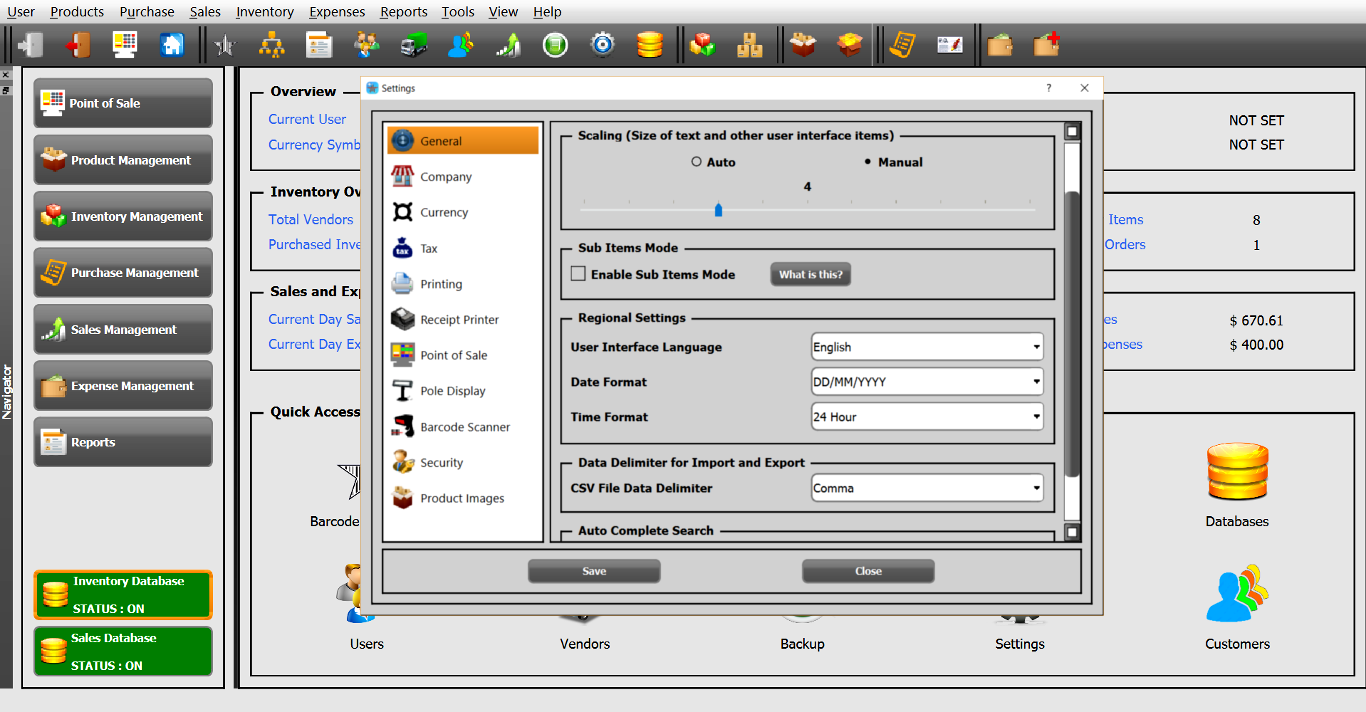Viewport: 1366px width, 712px height.
Task: Open the User Interface Language dropdown
Action: (927, 347)
